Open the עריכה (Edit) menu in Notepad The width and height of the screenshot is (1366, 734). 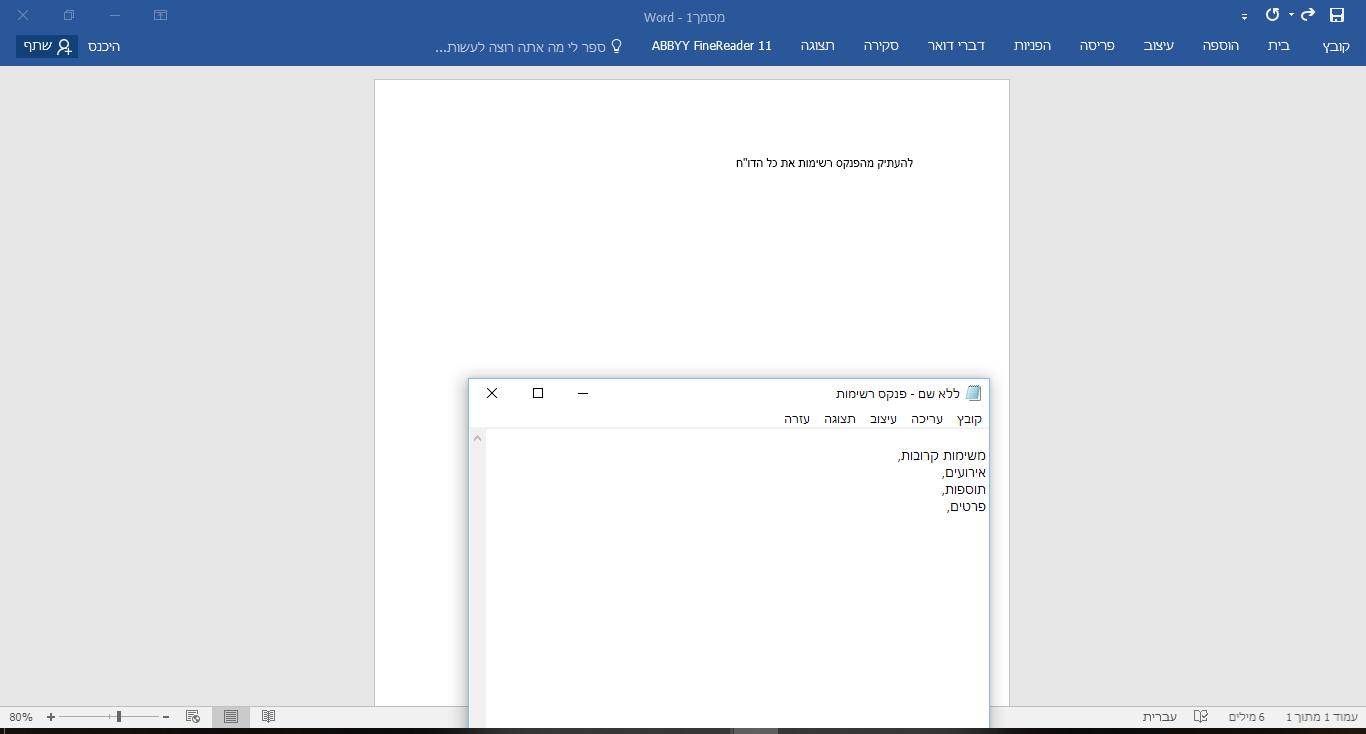point(927,419)
